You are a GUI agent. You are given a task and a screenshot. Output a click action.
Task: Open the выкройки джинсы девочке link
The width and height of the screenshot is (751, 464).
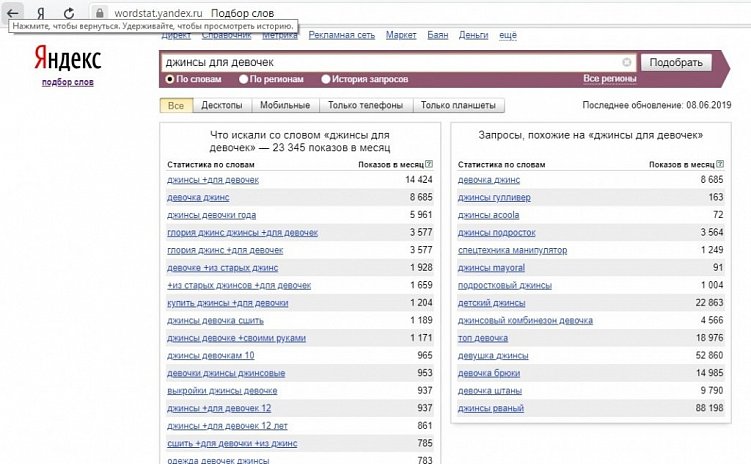point(222,391)
